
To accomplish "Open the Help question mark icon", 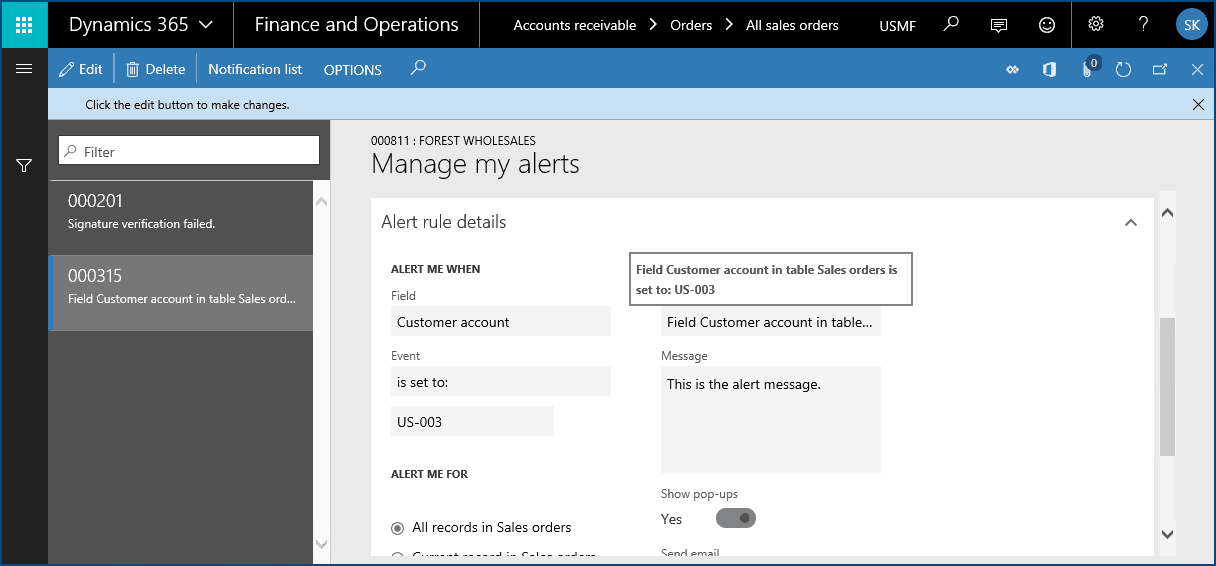I will point(1144,24).
